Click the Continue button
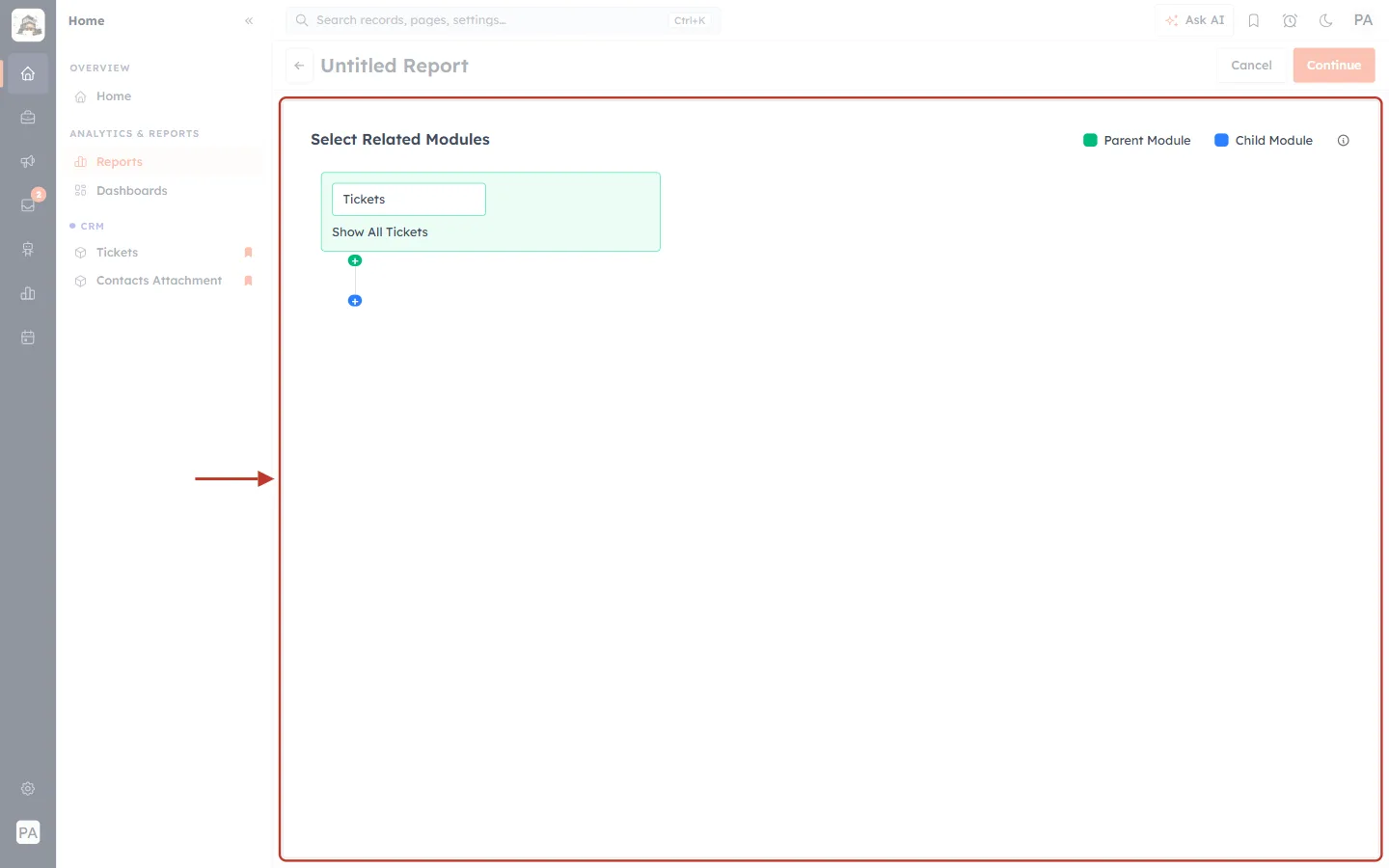The height and width of the screenshot is (868, 1389). [1334, 66]
